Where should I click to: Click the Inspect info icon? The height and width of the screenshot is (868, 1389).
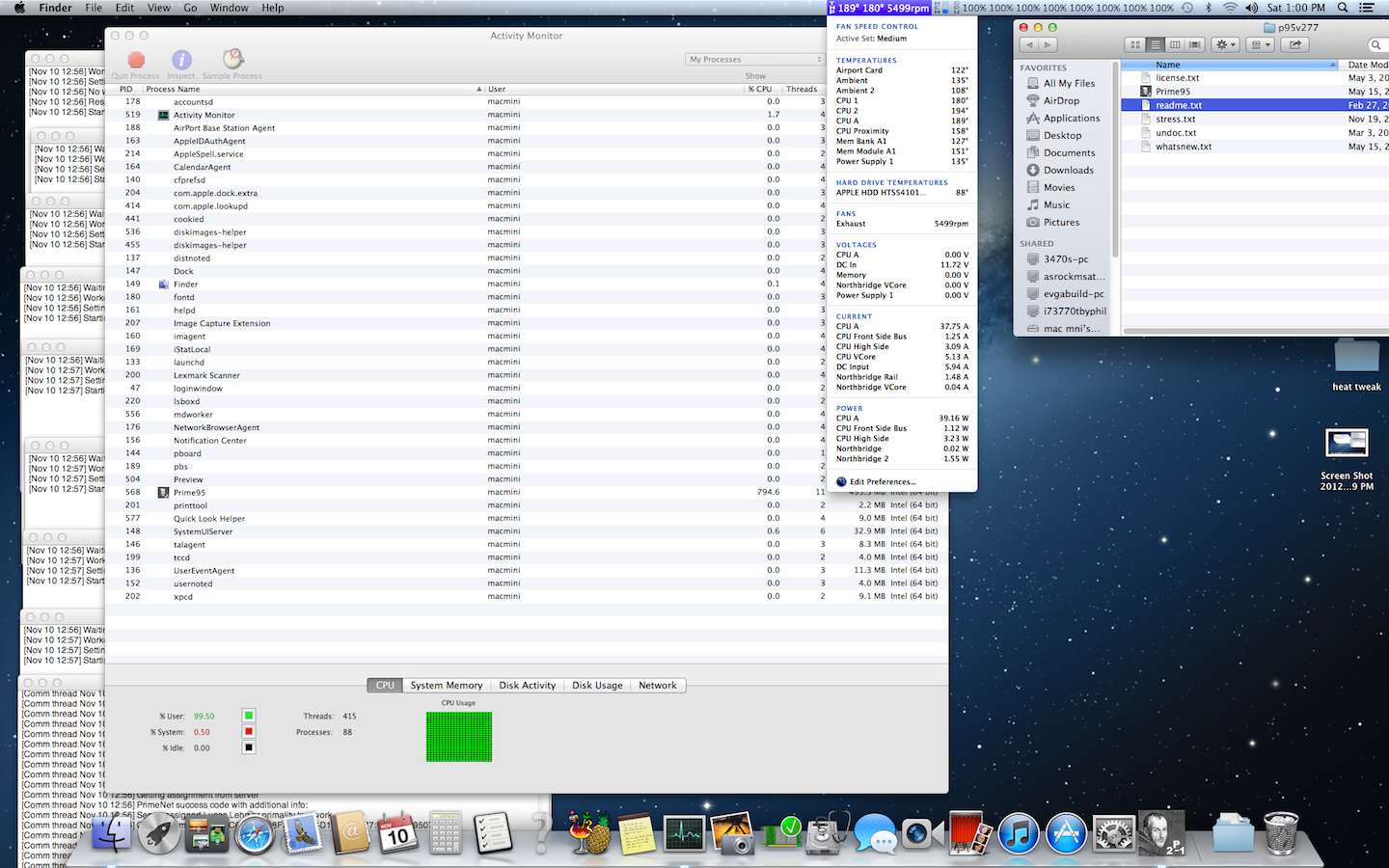click(x=181, y=60)
